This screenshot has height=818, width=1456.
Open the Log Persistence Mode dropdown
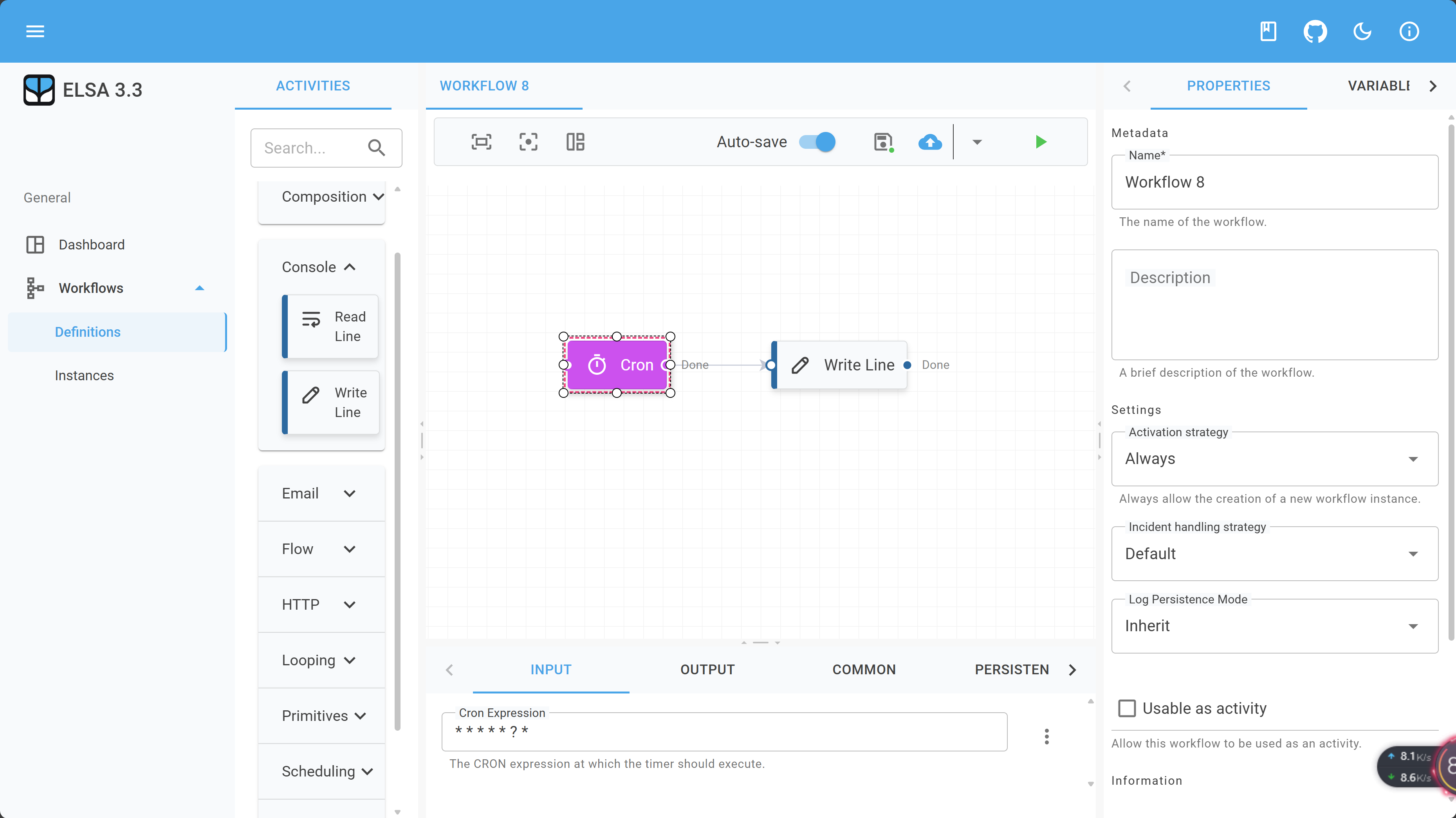point(1274,626)
